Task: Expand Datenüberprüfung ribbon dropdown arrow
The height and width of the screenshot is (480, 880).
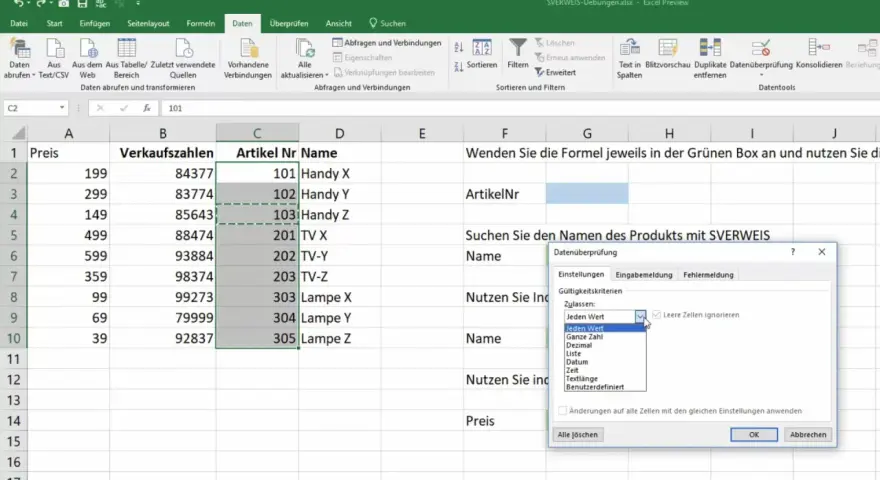Action: click(x=761, y=75)
